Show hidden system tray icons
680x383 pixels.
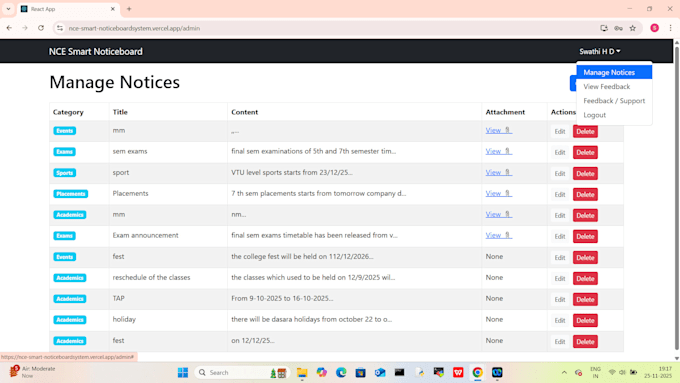pyautogui.click(x=564, y=373)
